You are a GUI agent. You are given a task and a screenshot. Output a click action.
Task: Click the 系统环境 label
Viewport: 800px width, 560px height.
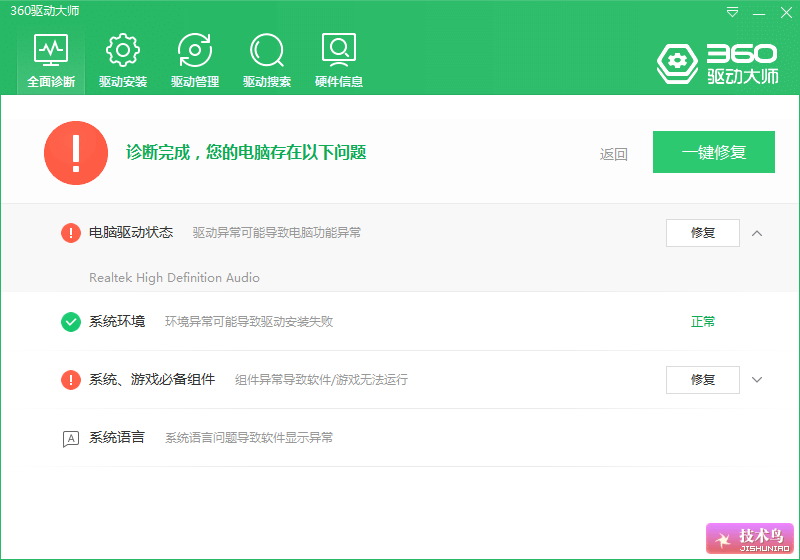coord(117,321)
